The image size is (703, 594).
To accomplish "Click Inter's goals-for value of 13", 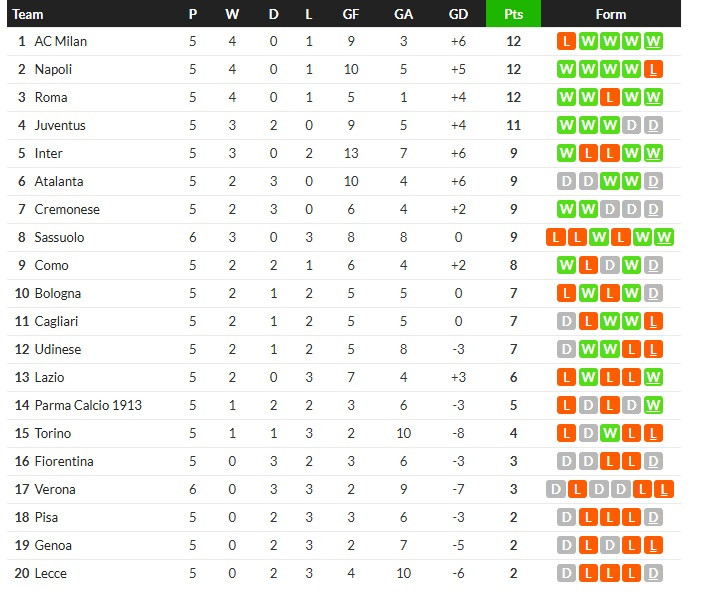I will (351, 153).
